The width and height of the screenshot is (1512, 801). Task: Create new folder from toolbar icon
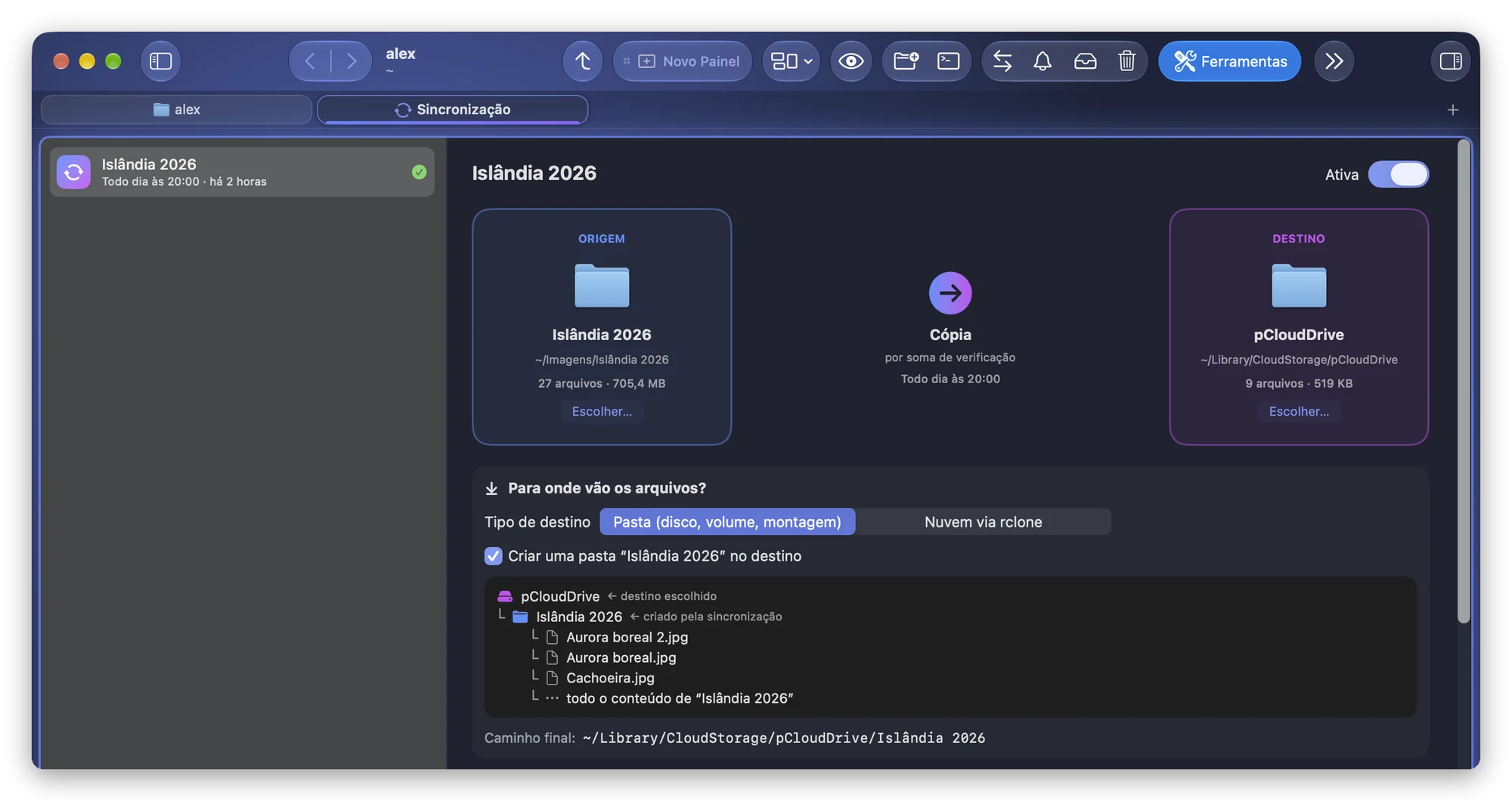point(906,61)
